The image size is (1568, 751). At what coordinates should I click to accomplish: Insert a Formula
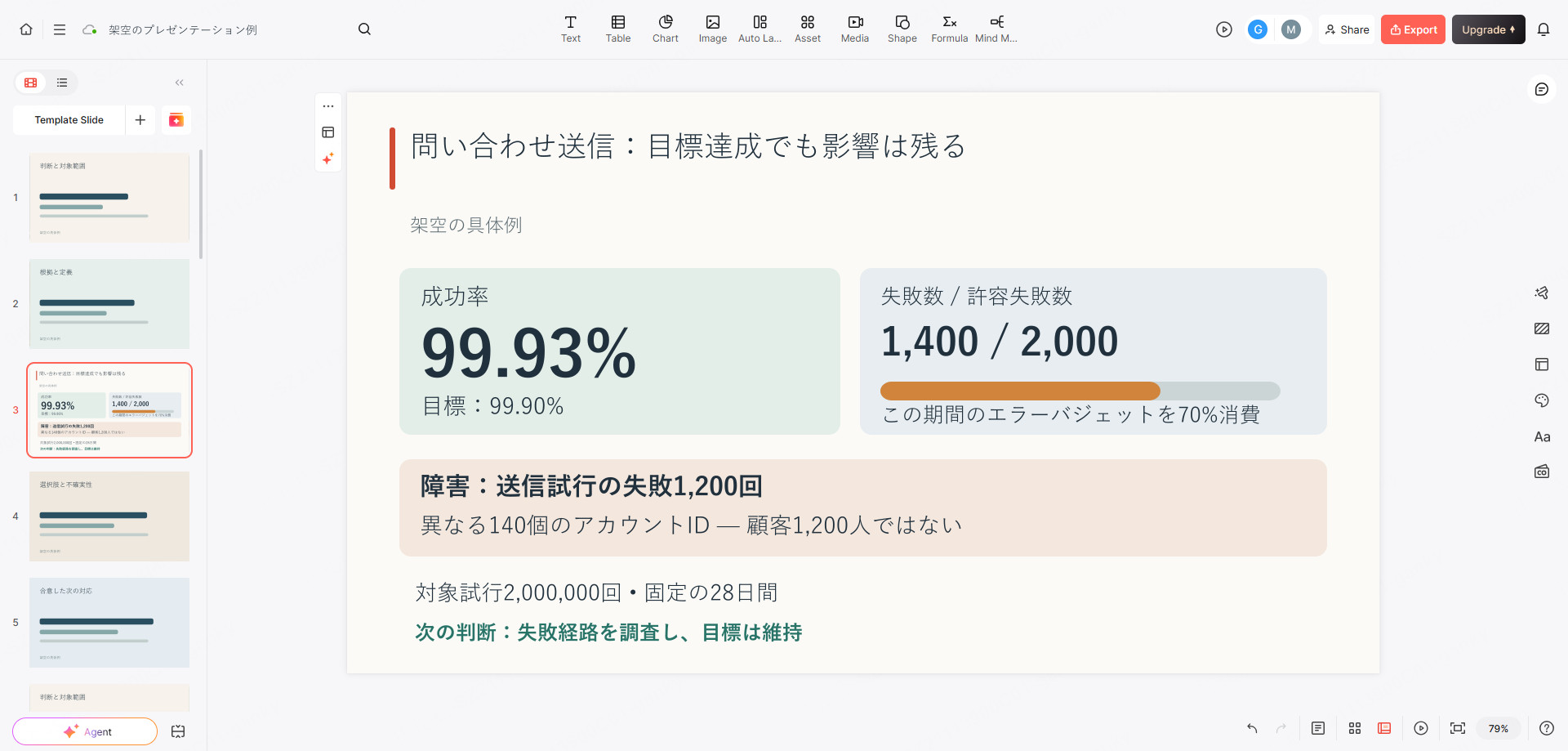pyautogui.click(x=950, y=29)
